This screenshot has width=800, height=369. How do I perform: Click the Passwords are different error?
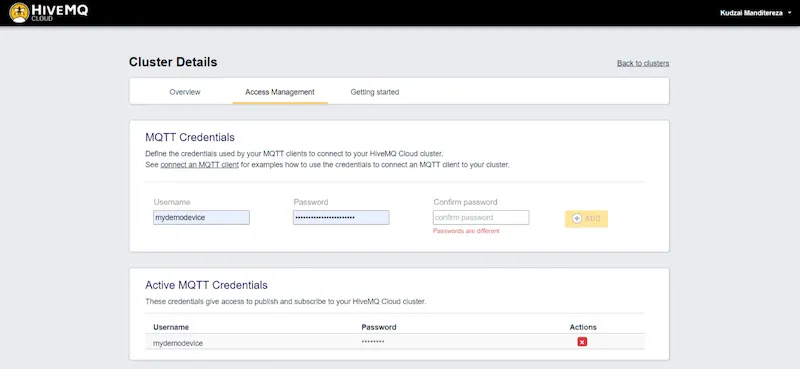pyautogui.click(x=466, y=231)
